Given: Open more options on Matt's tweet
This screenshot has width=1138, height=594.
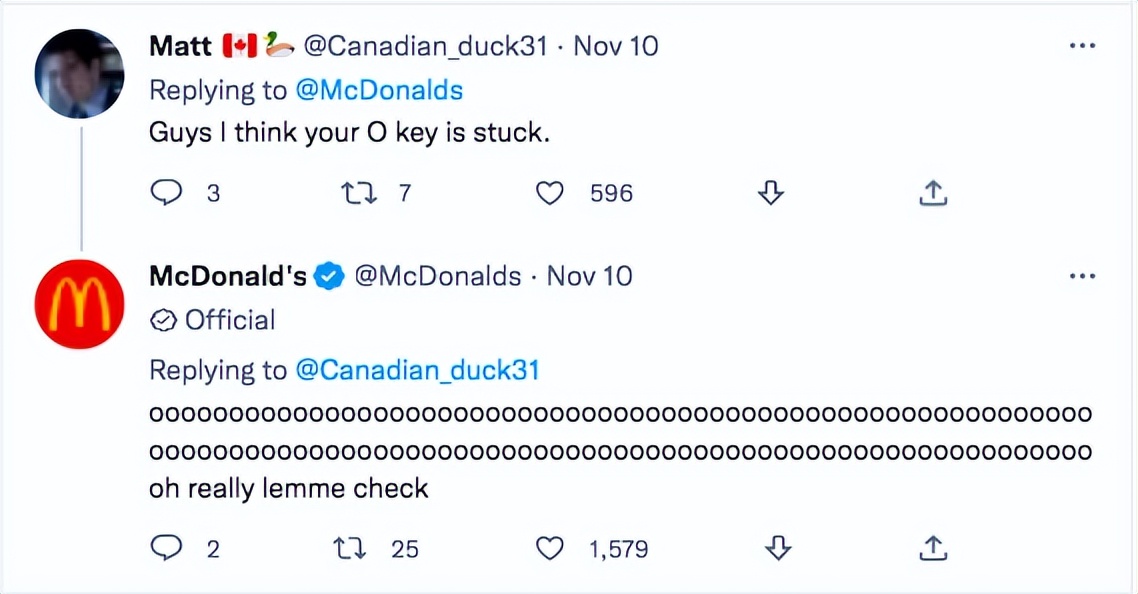Looking at the screenshot, I should tap(1082, 46).
